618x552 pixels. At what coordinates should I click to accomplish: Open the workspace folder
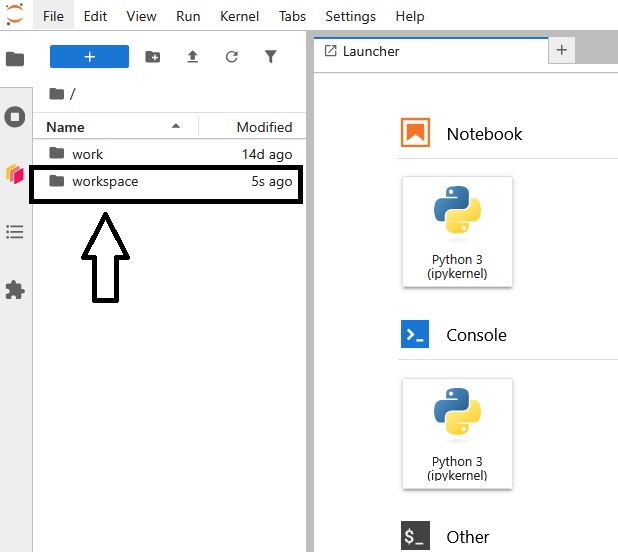pos(105,181)
